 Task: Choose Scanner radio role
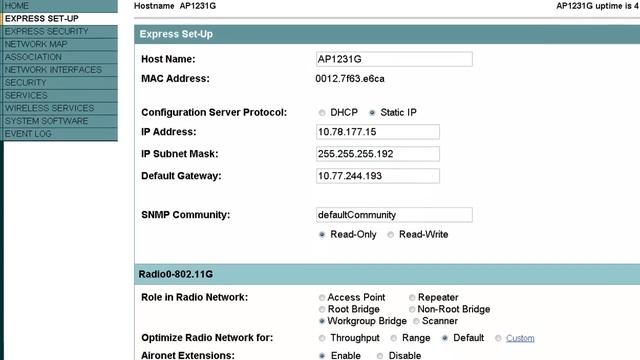click(x=416, y=321)
